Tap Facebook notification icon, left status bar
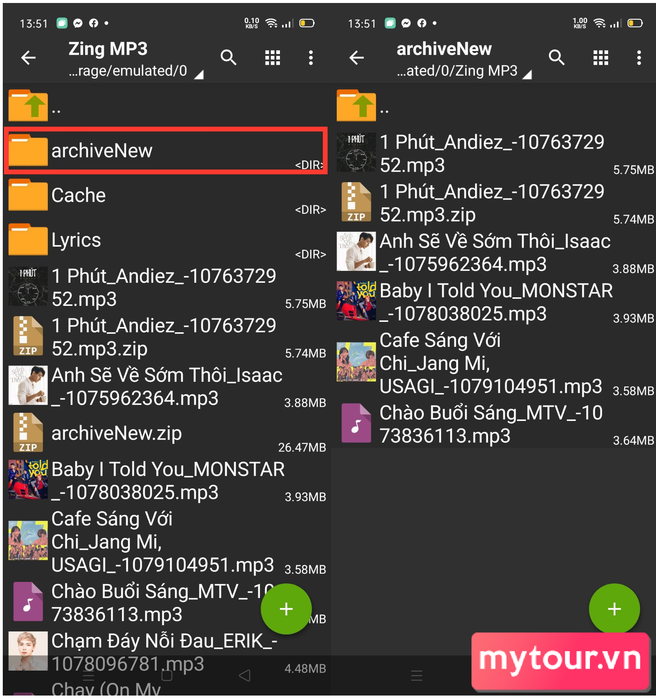 (93, 23)
